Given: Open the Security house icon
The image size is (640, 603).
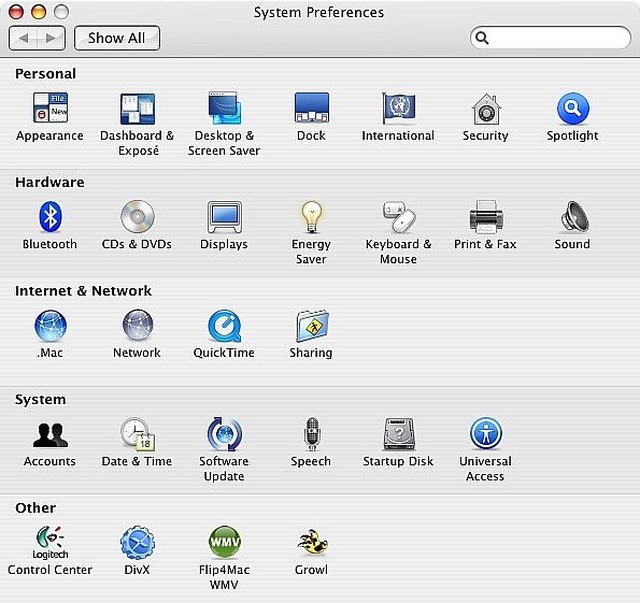Looking at the screenshot, I should coord(486,109).
